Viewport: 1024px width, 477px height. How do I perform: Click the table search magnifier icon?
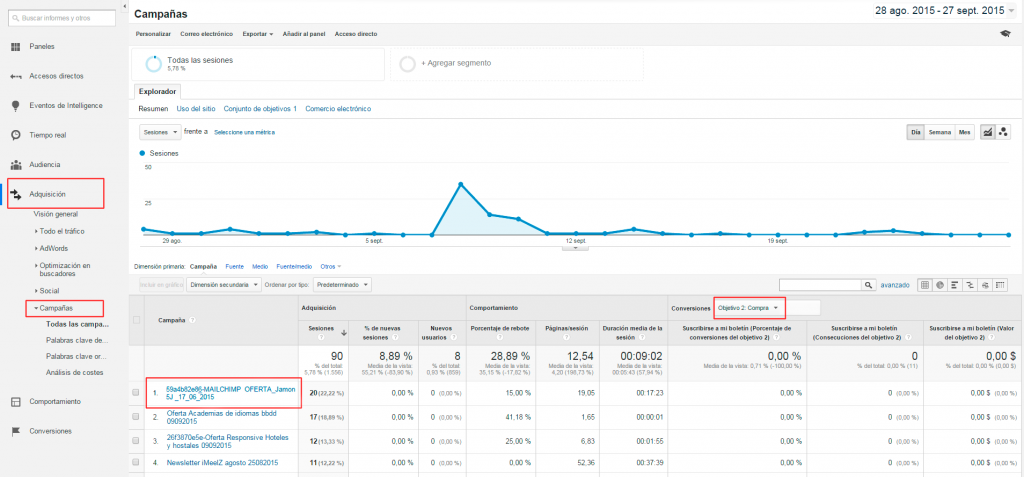click(x=869, y=285)
